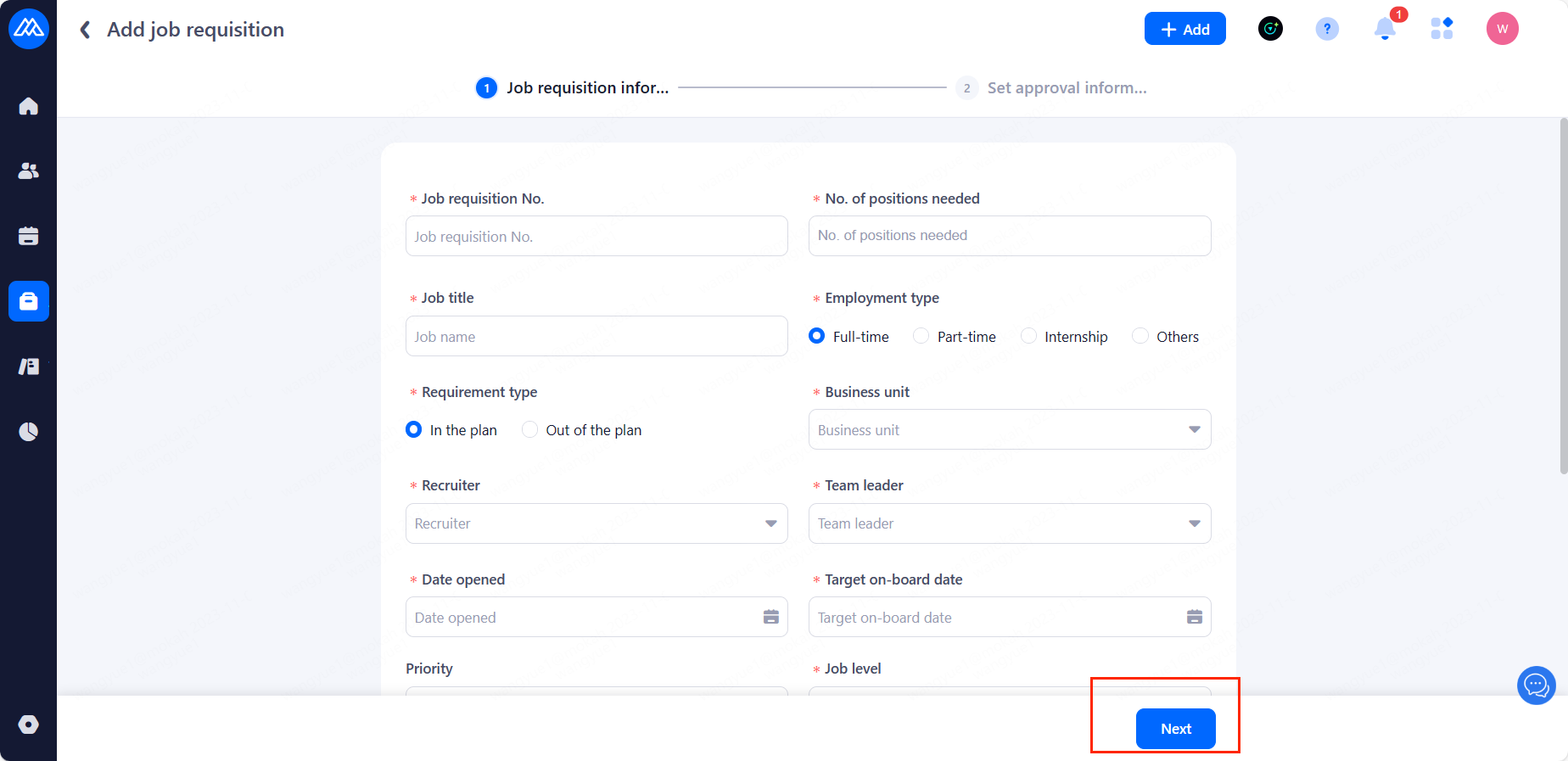Open the Recruiter dropdown
This screenshot has width=1568, height=761.
pos(596,523)
